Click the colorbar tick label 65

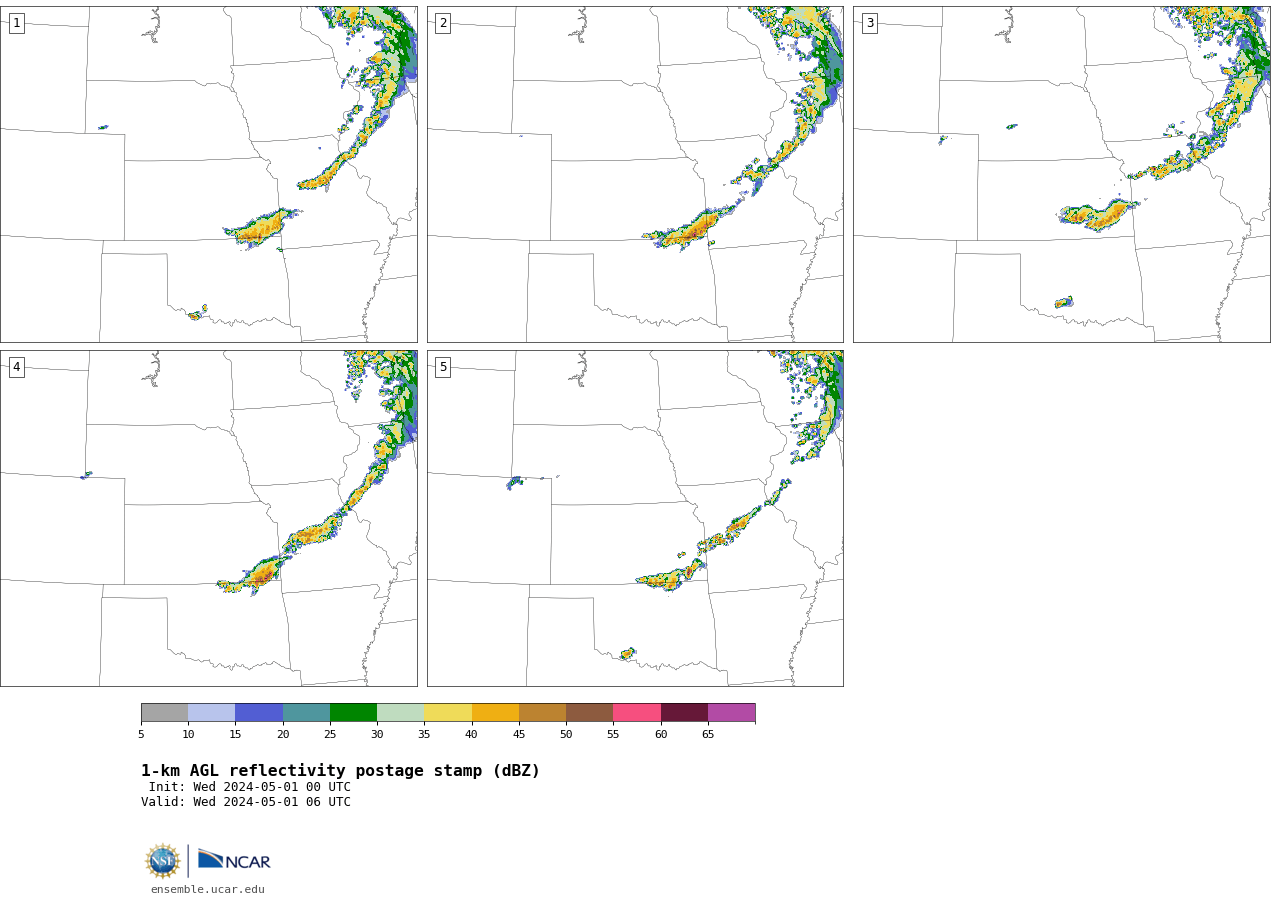tap(708, 735)
